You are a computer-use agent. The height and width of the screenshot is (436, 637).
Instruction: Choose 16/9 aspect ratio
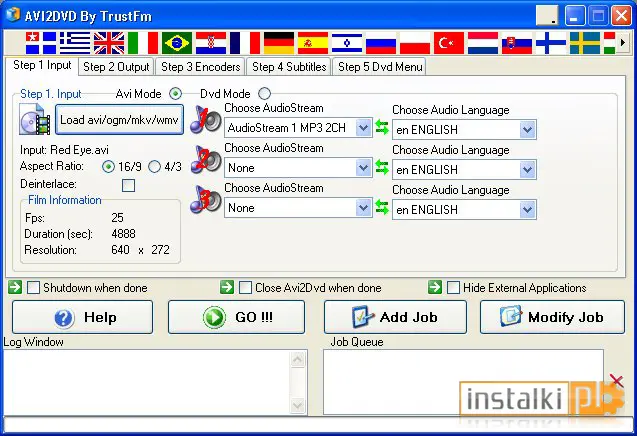pos(108,167)
